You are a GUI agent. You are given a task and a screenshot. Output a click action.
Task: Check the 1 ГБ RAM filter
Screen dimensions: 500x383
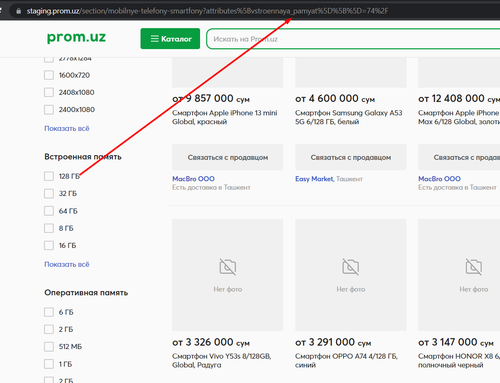point(49,364)
